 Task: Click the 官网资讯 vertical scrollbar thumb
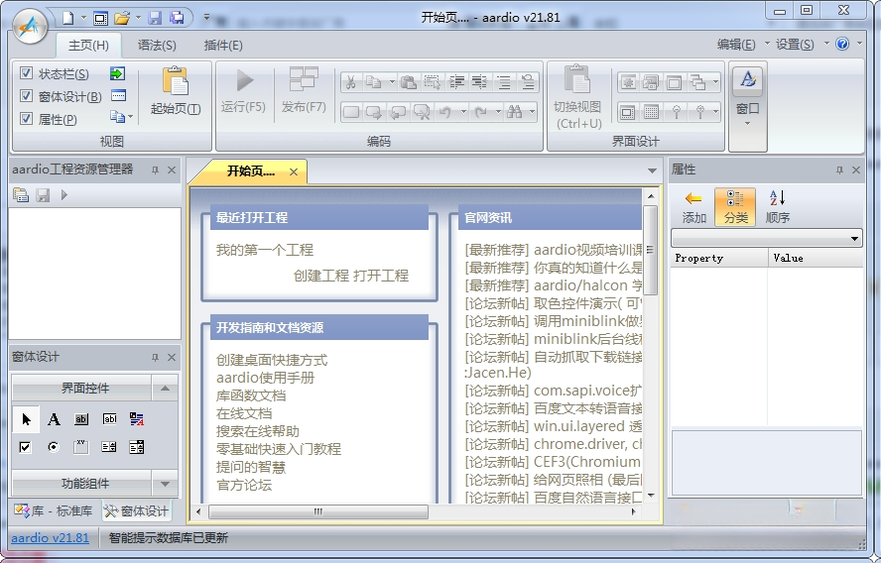click(x=651, y=250)
